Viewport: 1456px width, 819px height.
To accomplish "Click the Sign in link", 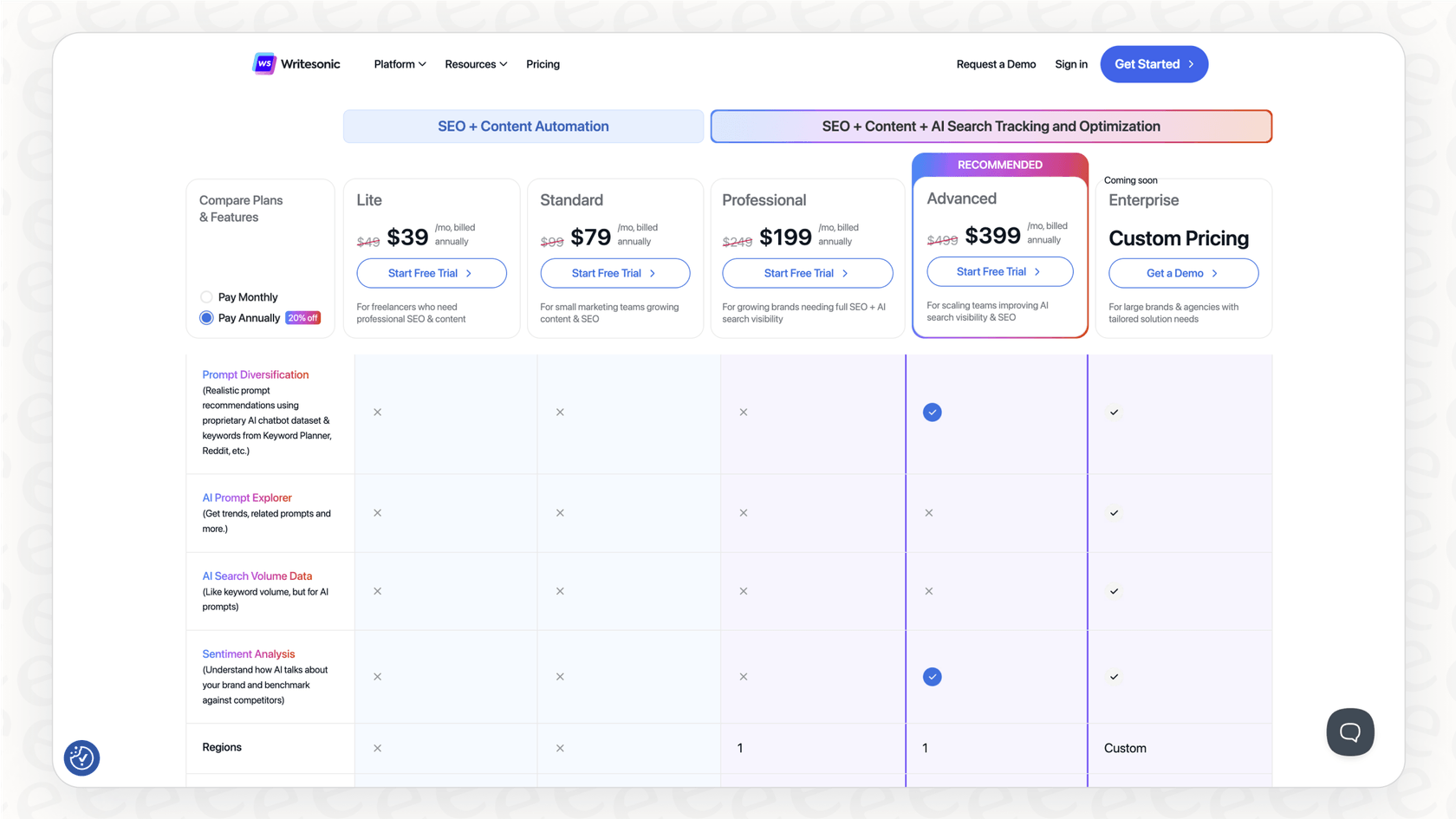I will pos(1071,63).
